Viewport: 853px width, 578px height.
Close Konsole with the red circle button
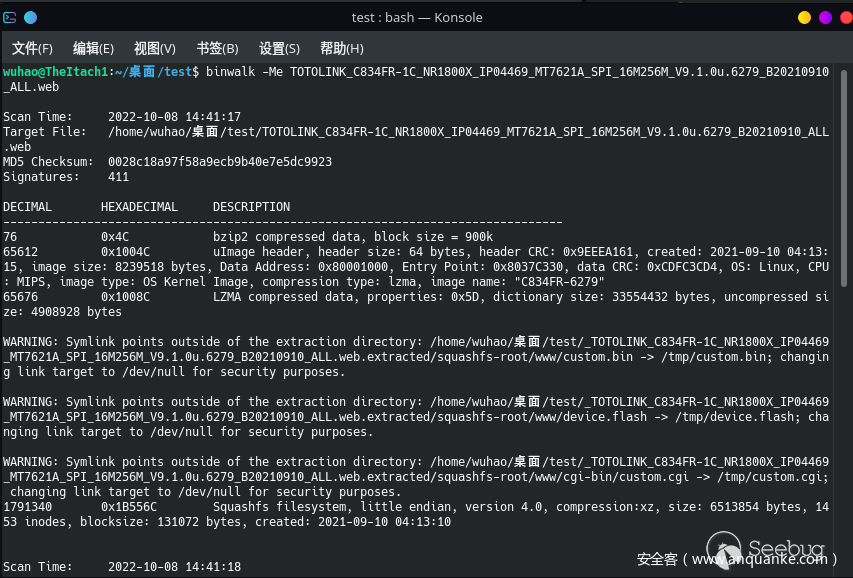[843, 17]
